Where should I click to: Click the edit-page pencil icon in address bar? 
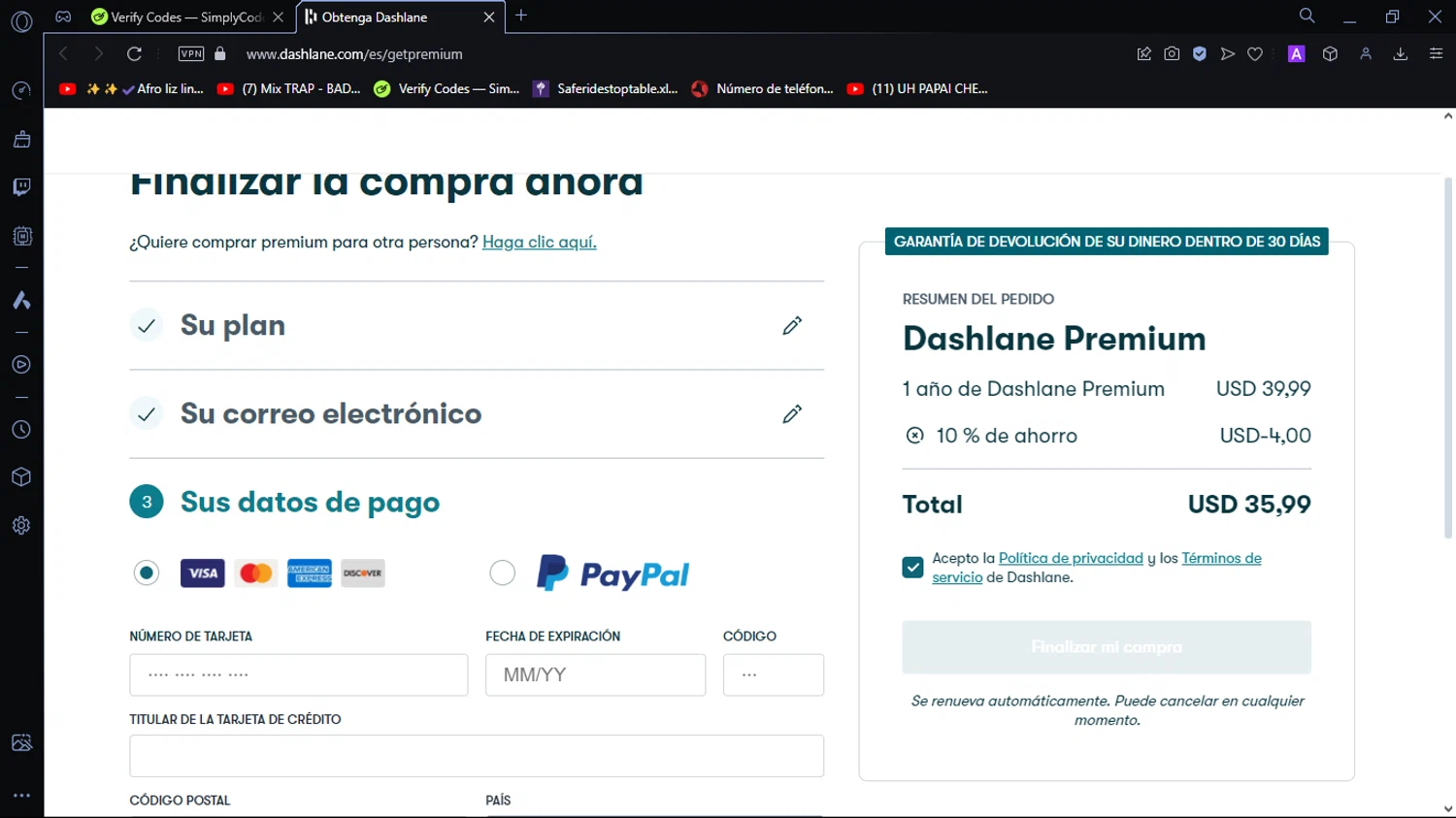[x=1143, y=53]
